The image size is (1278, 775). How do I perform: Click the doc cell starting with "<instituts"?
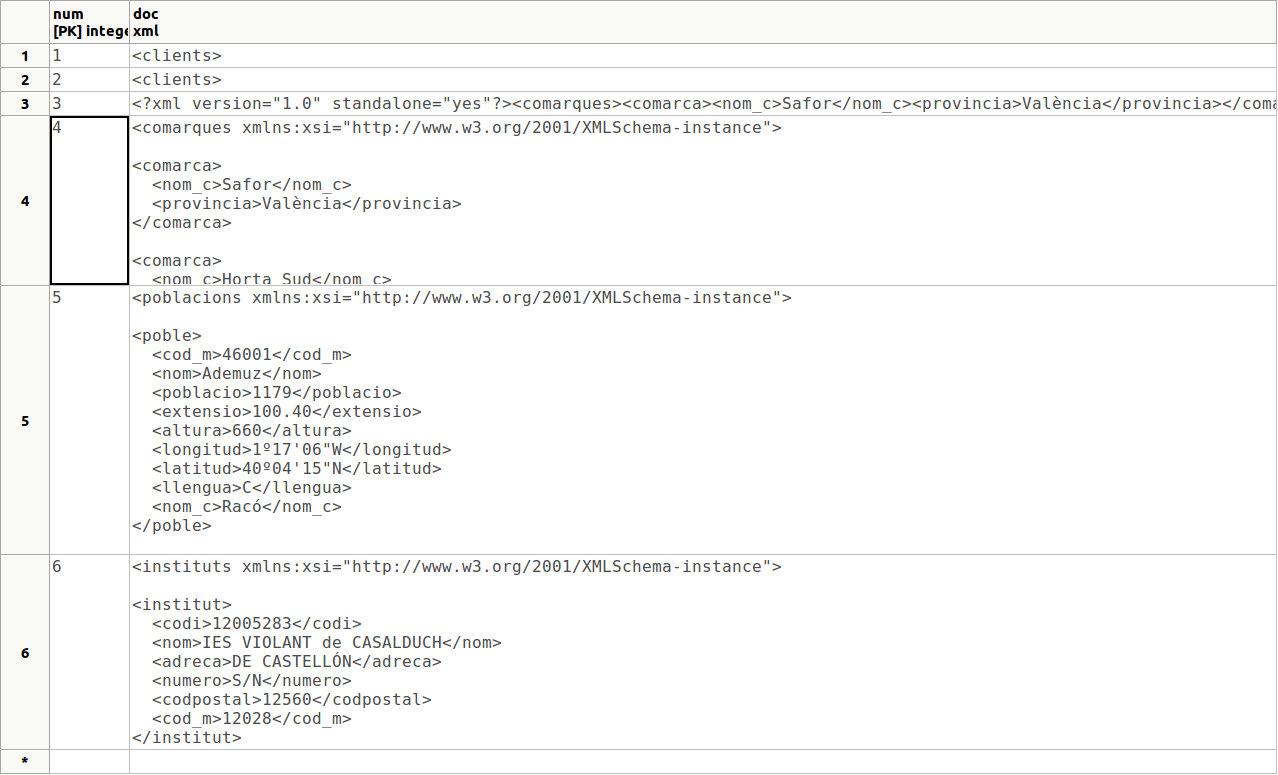coord(702,652)
